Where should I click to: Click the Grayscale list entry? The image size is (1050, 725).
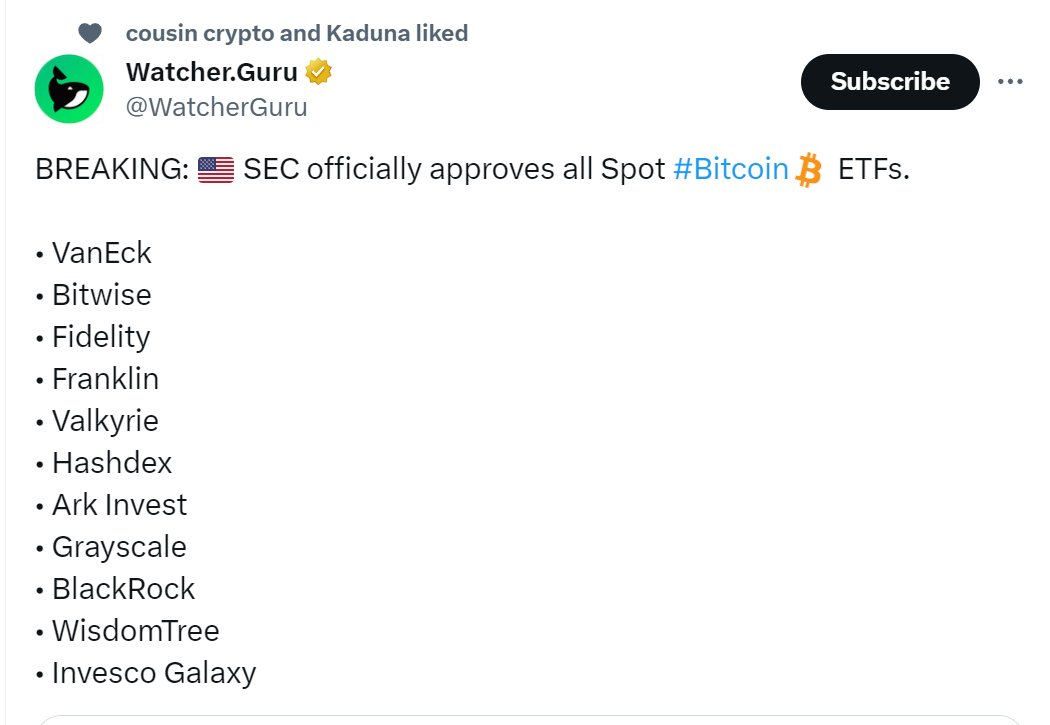tap(119, 547)
